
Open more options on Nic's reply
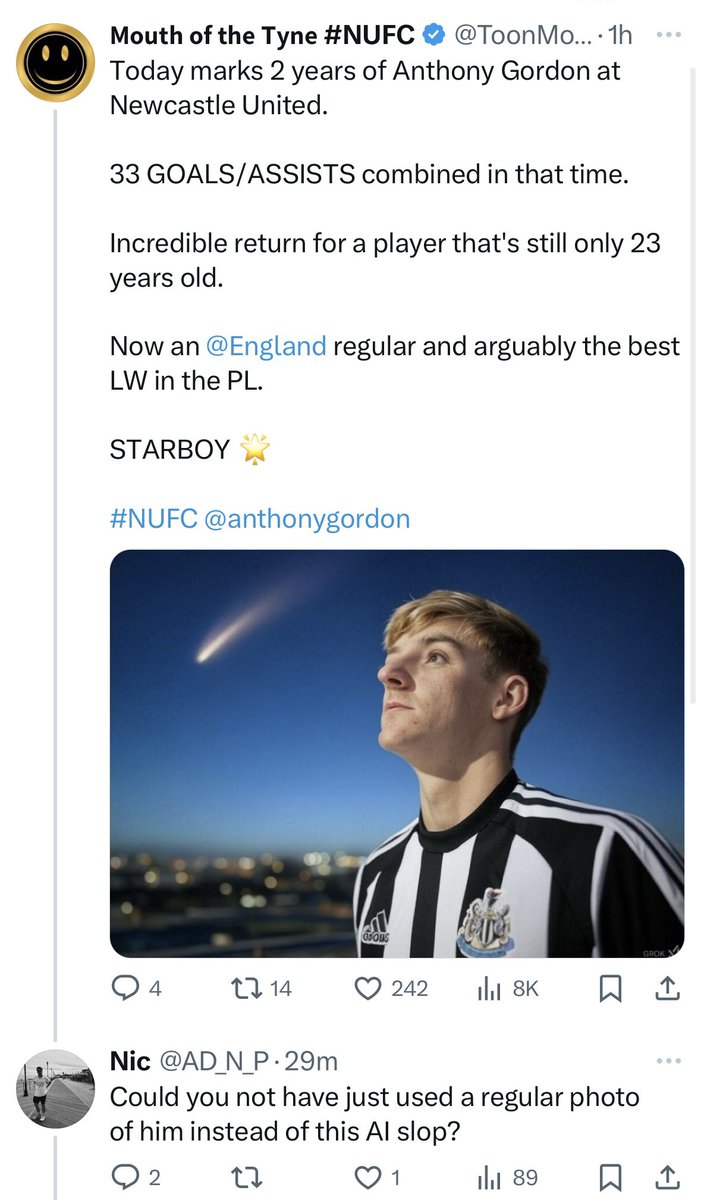pyautogui.click(x=666, y=1062)
